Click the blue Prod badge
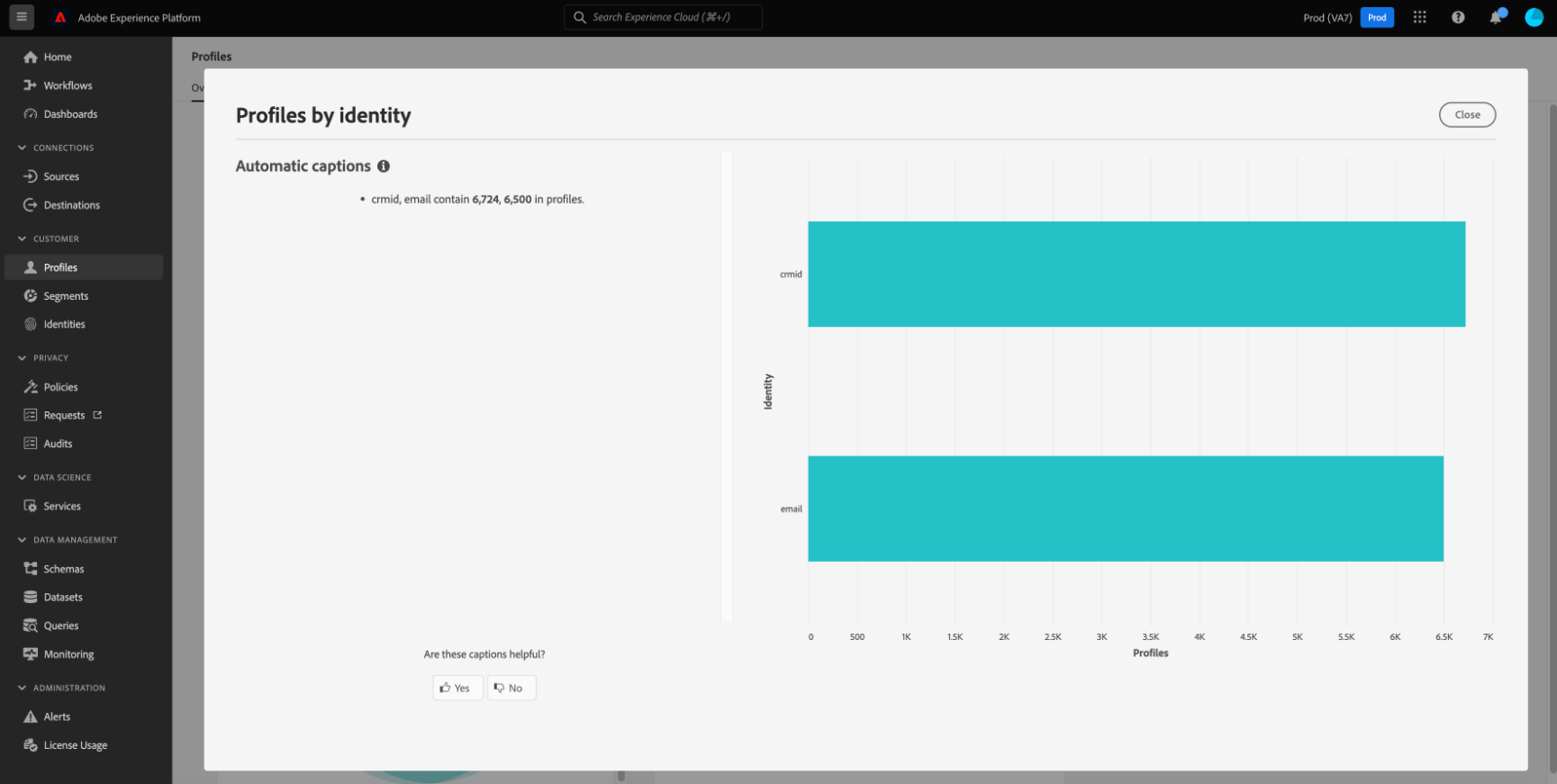 pyautogui.click(x=1377, y=17)
